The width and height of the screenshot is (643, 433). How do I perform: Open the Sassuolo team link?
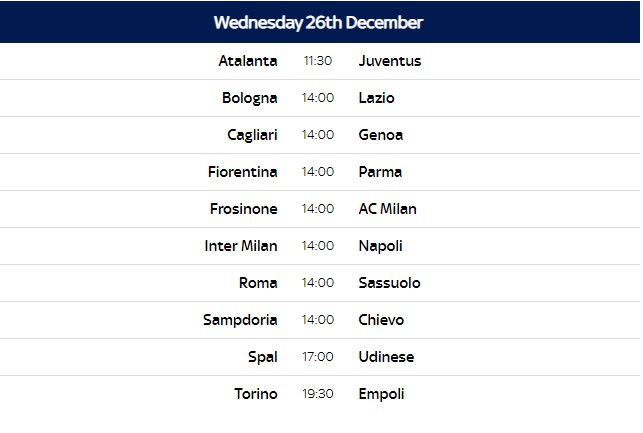point(389,283)
